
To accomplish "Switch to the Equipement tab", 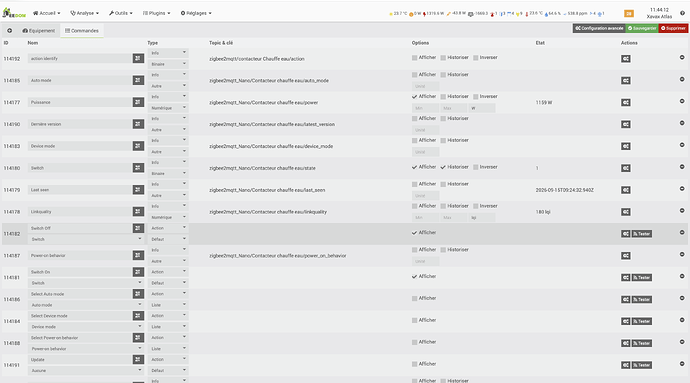I will (x=39, y=31).
